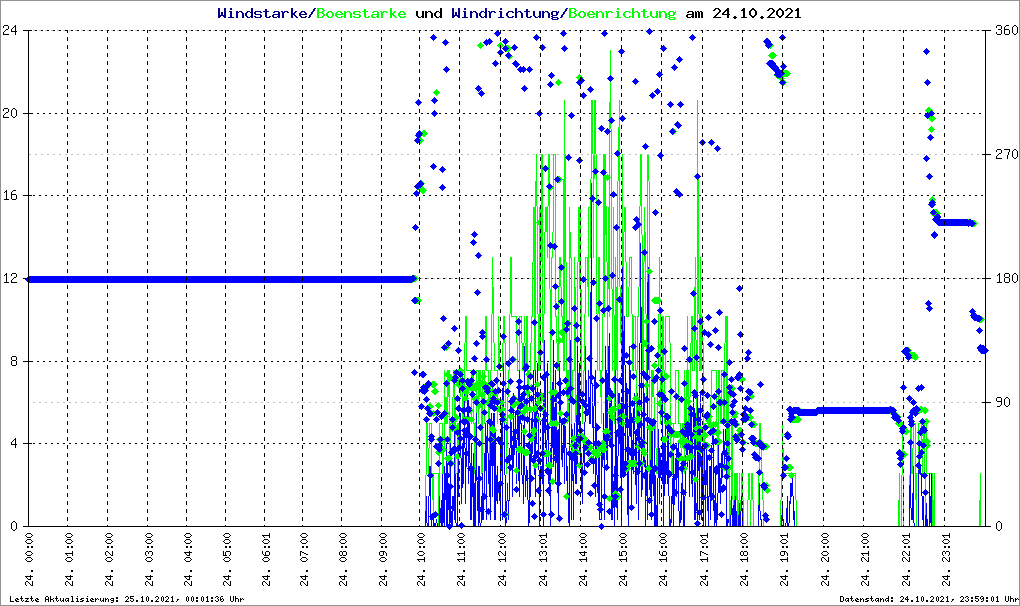Click the time label '24. 19:01'
Image resolution: width=1020 pixels, height=606 pixels.
click(785, 560)
